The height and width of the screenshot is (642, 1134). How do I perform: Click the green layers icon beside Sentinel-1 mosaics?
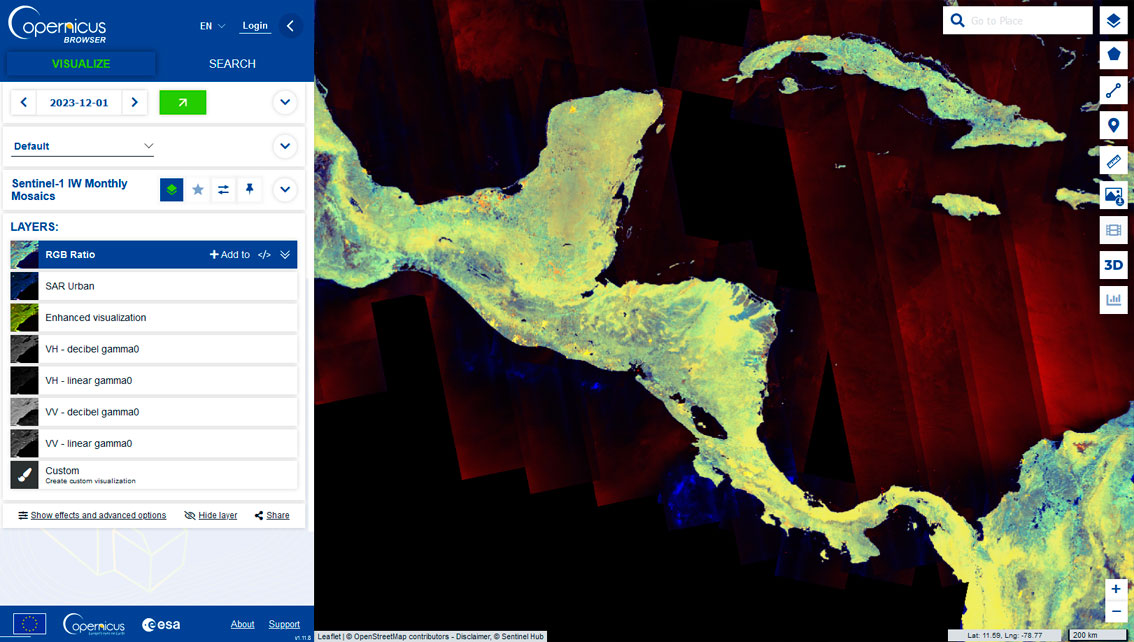coord(171,189)
